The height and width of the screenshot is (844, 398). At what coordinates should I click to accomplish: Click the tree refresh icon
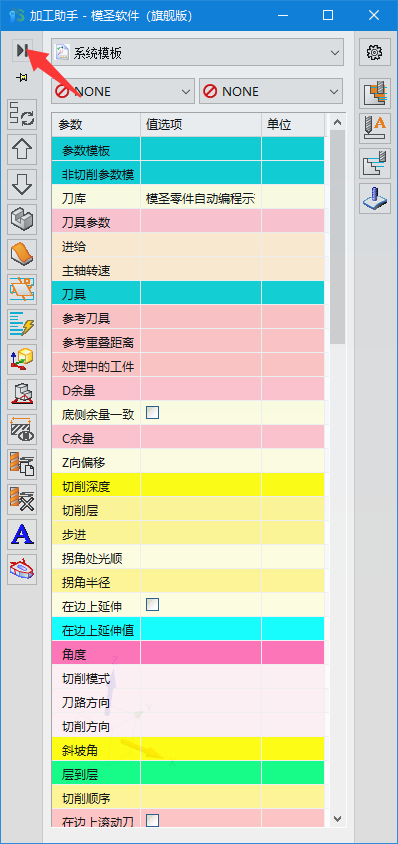point(22,114)
